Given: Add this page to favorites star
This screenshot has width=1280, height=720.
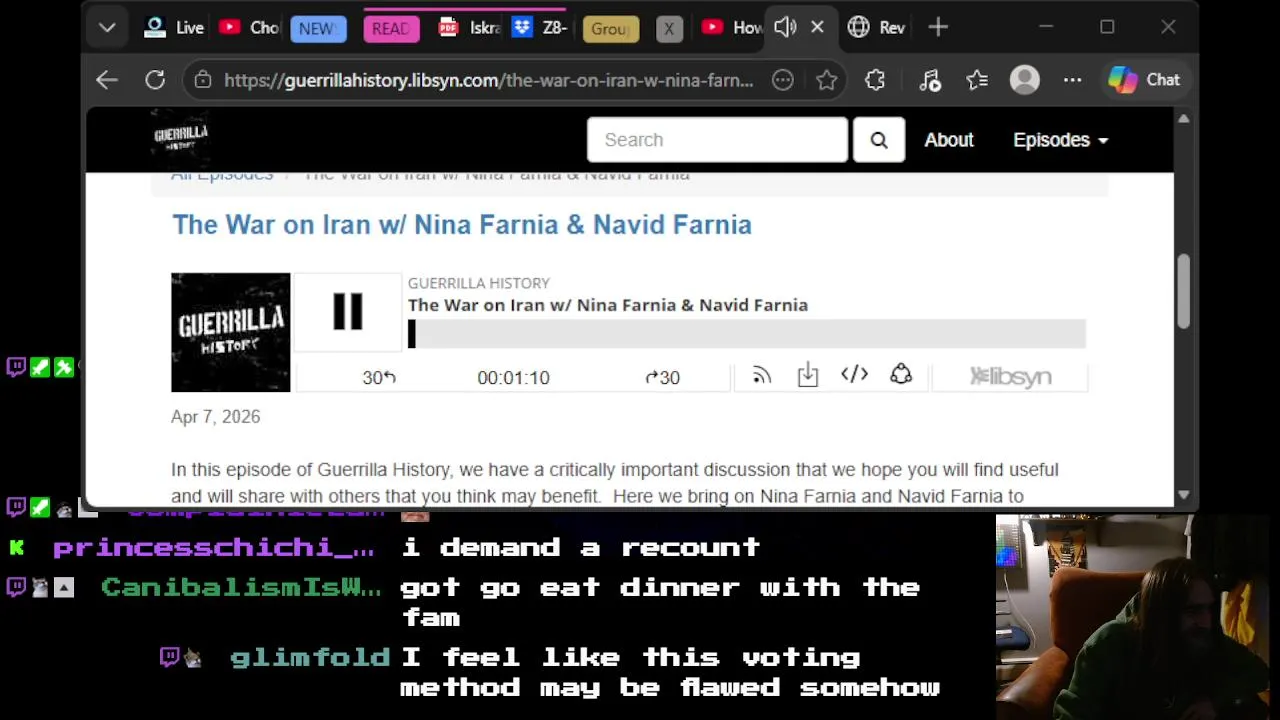Looking at the screenshot, I should click(827, 80).
